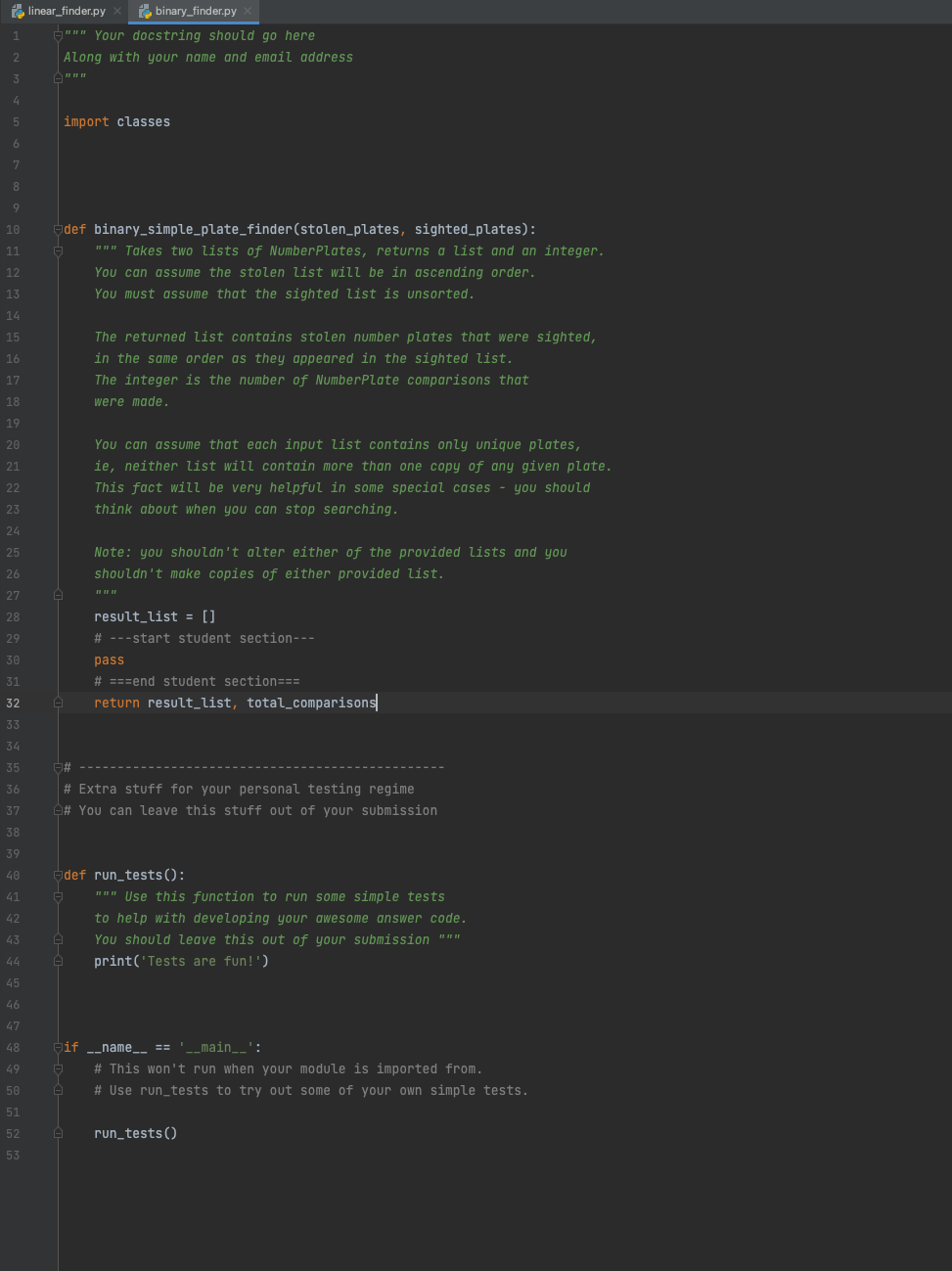This screenshot has width=952, height=1271.
Task: Click 'Takes two lists of NumberPlates' docstring line
Action: [349, 251]
